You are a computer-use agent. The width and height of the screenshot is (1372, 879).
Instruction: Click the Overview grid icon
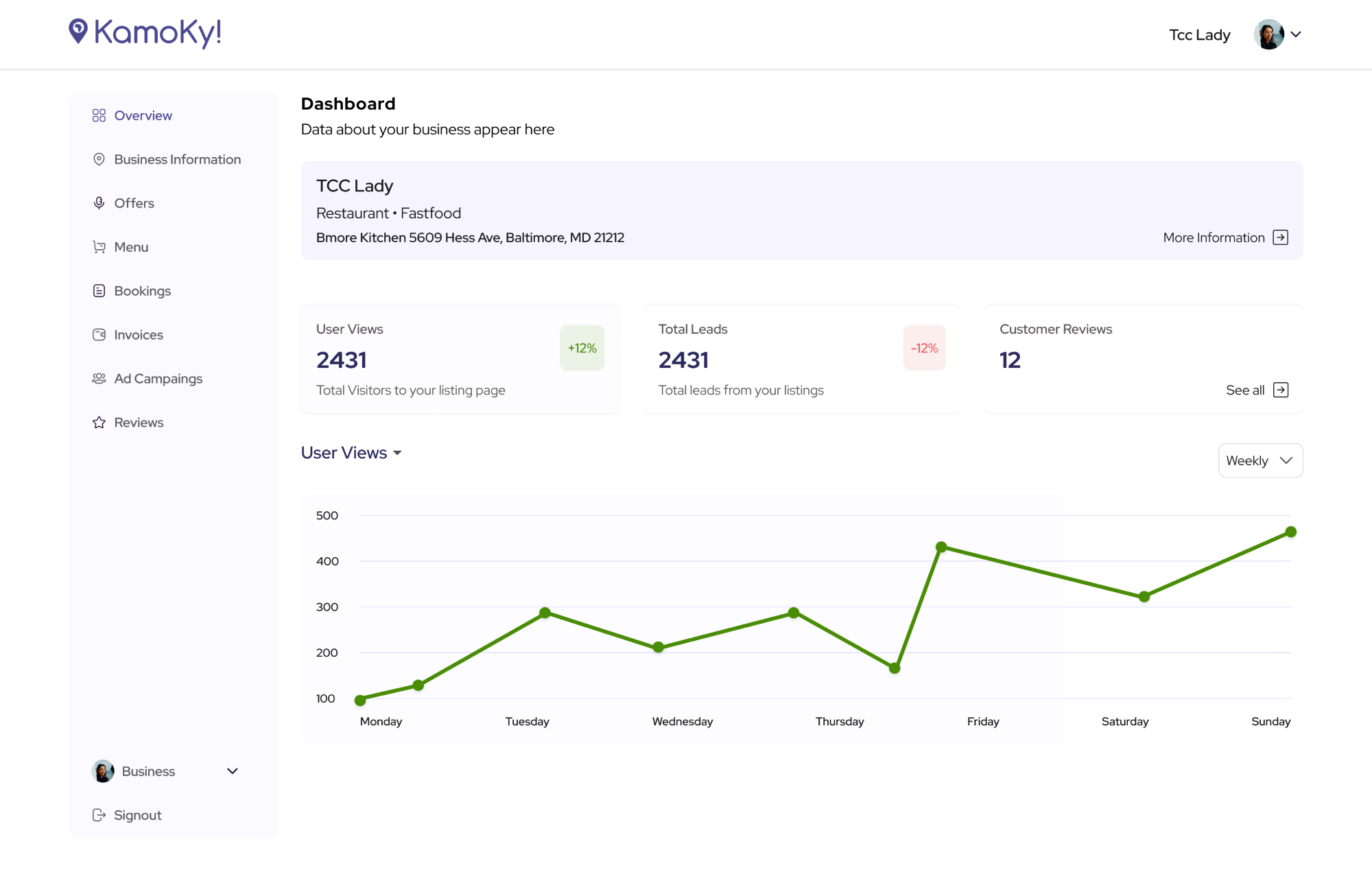(99, 115)
